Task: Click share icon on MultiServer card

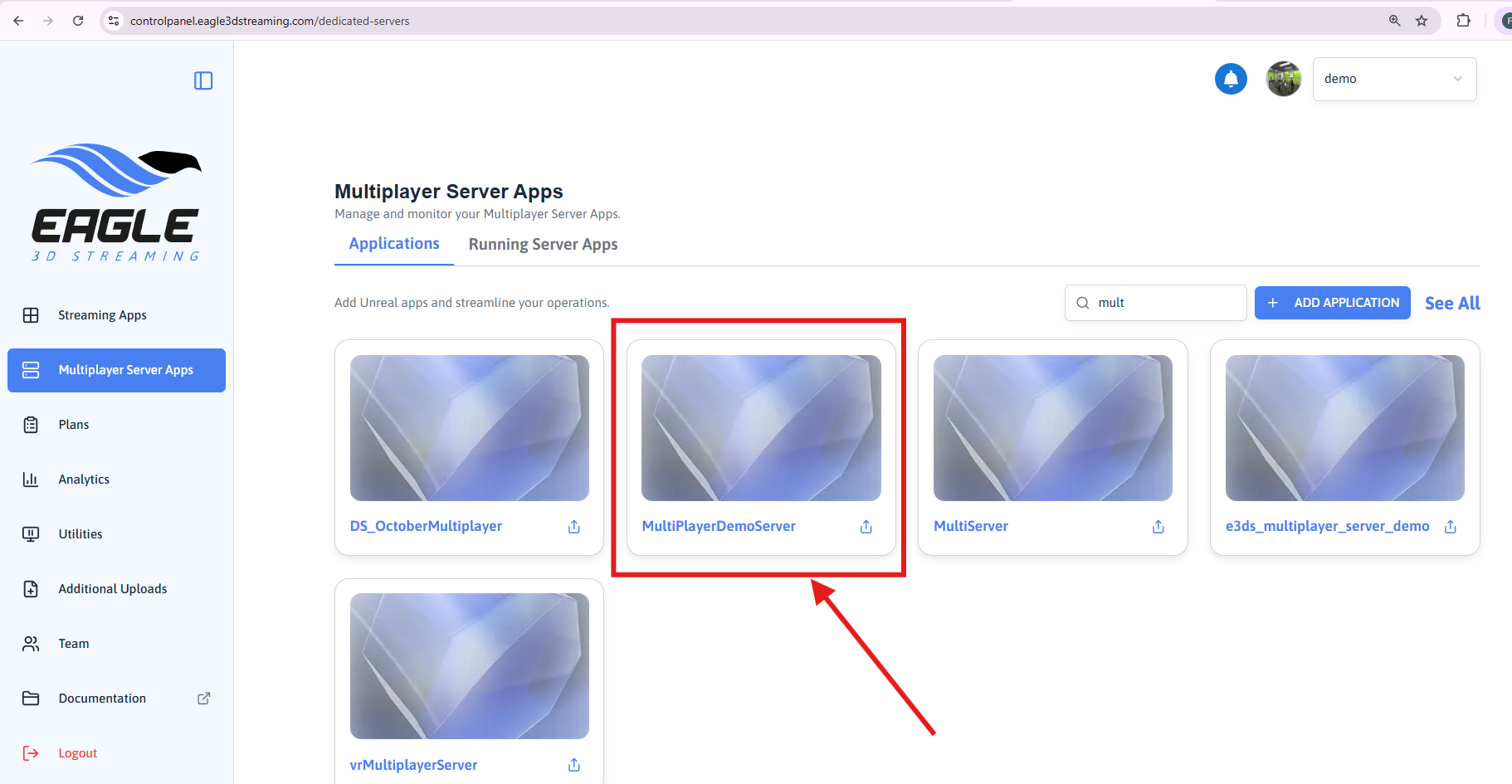Action: pyautogui.click(x=1158, y=527)
